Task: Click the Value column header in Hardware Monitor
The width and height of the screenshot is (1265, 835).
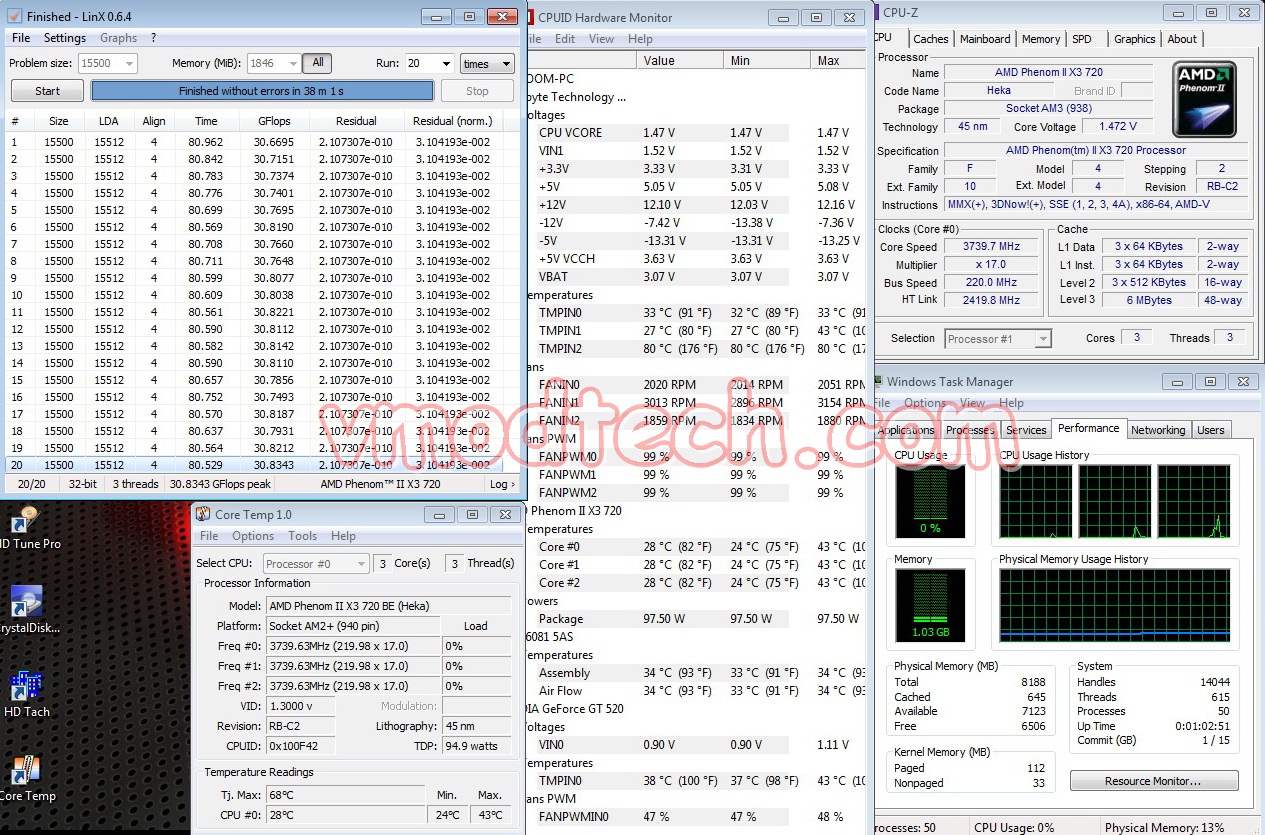Action: pos(680,60)
